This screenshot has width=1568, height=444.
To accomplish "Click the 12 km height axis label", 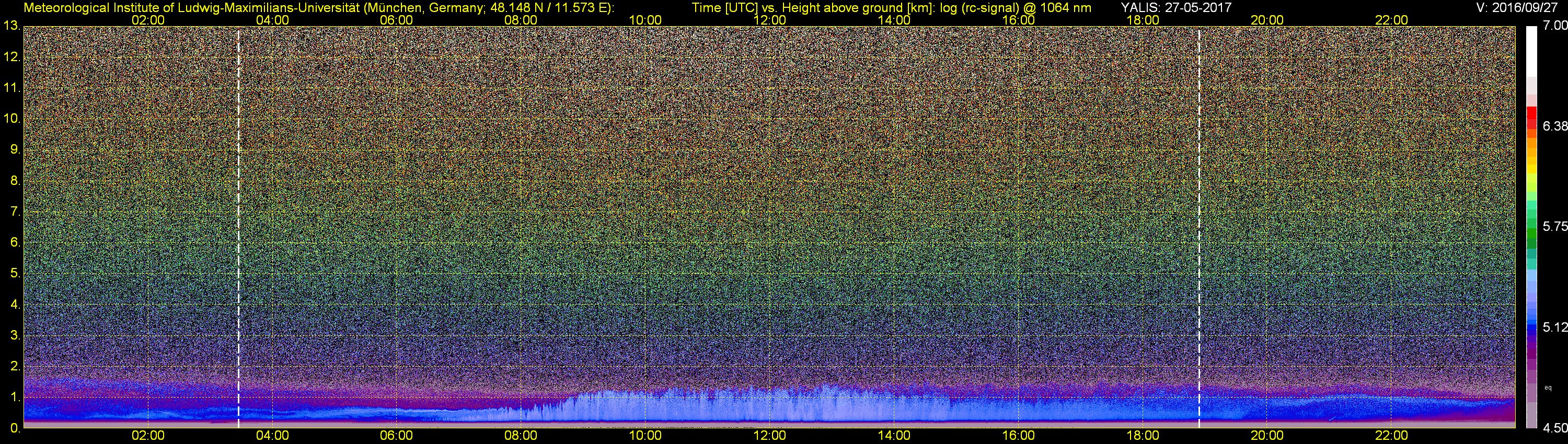I will [x=11, y=57].
